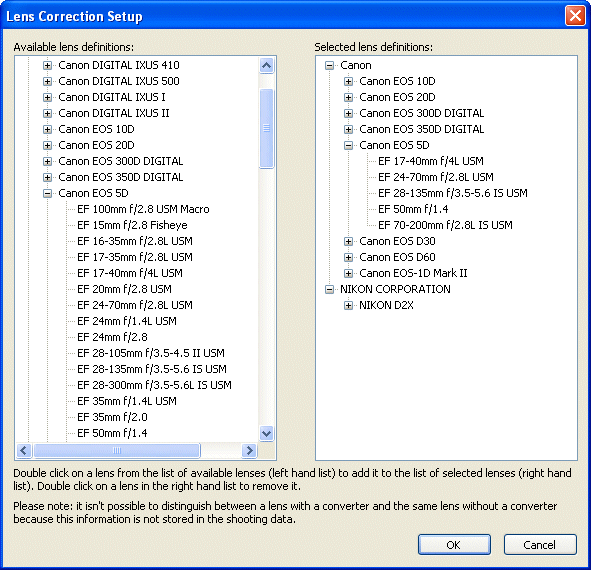The height and width of the screenshot is (570, 591).
Task: Click the Canon EOS-1D Mark II label
Action: 413,273
